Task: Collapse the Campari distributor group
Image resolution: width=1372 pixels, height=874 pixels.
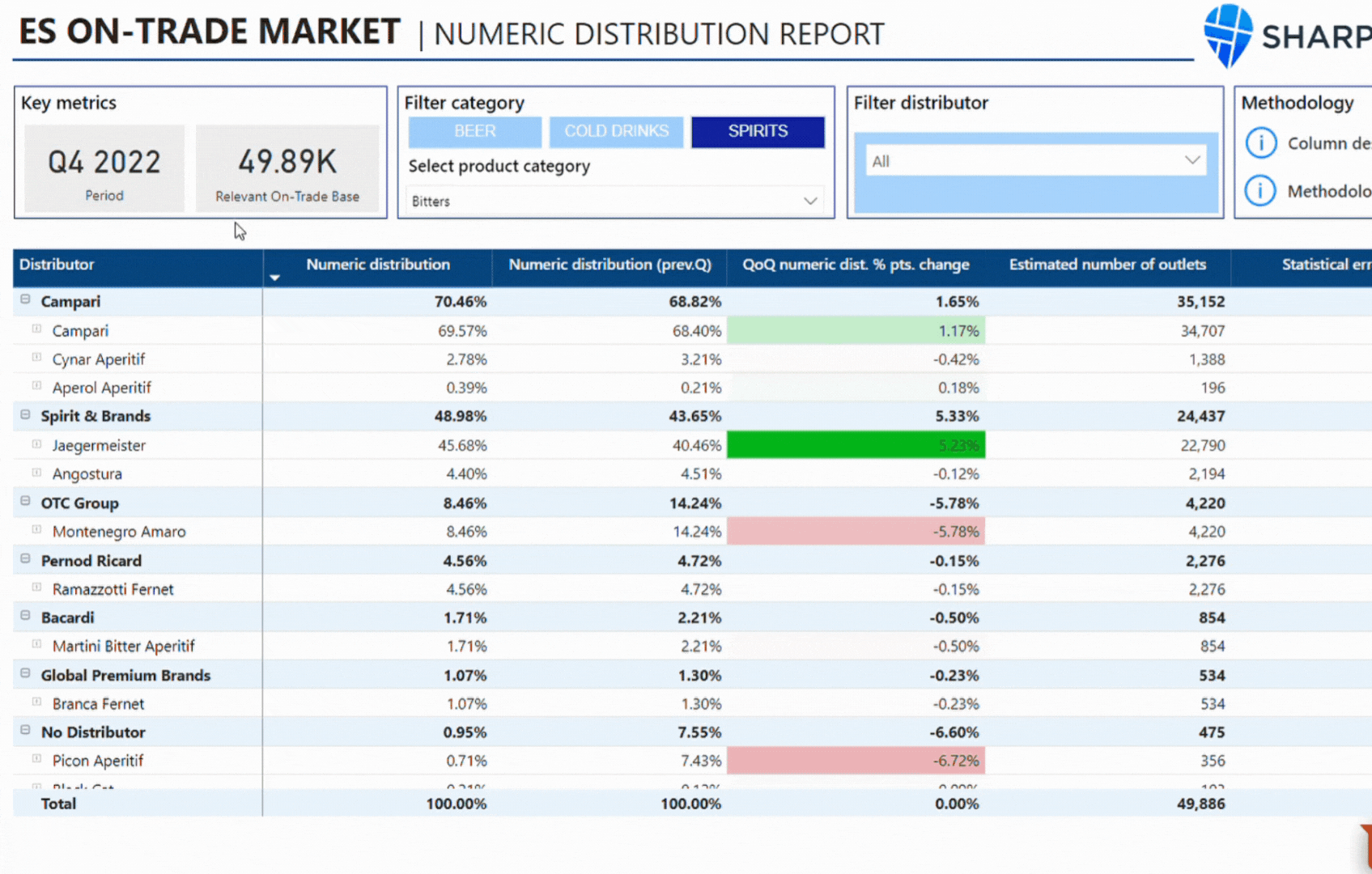Action: 25,299
